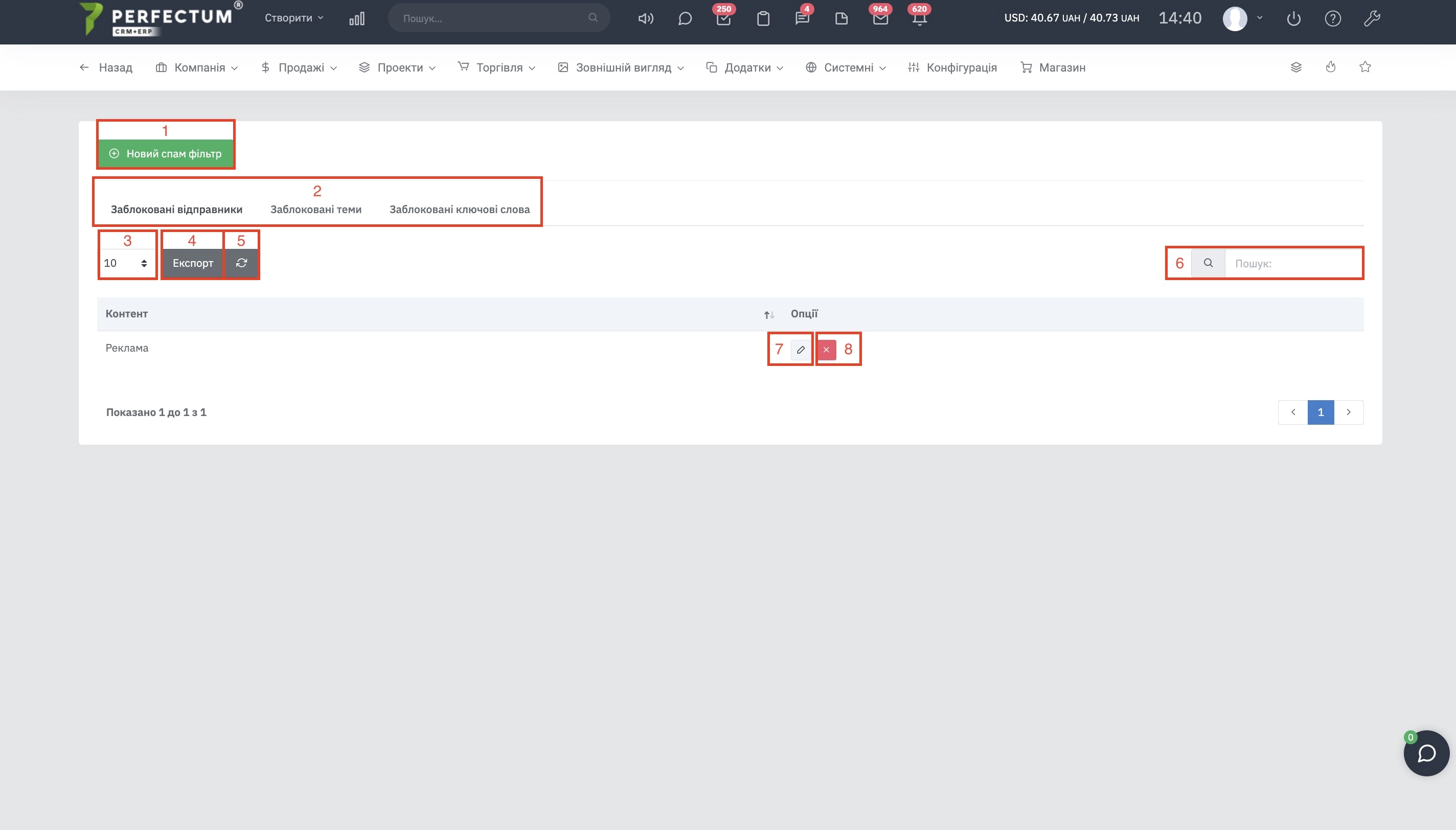
Task: Click the rows-per-page stepper showing 10
Action: coord(125,262)
